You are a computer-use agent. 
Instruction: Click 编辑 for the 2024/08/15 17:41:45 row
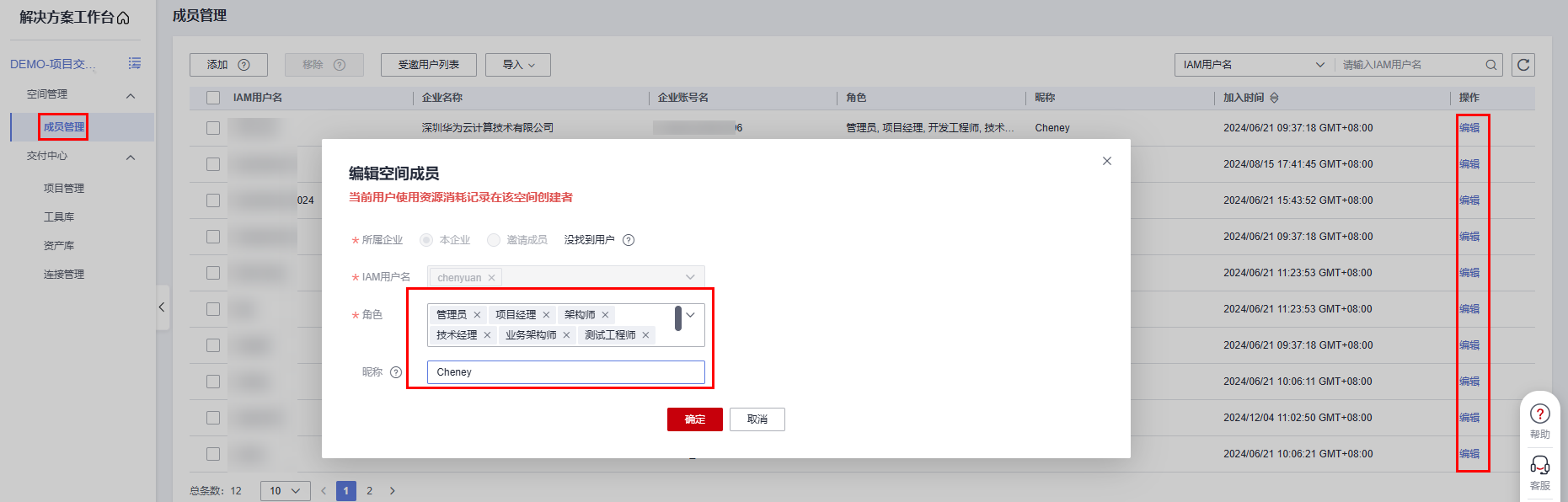1469,164
